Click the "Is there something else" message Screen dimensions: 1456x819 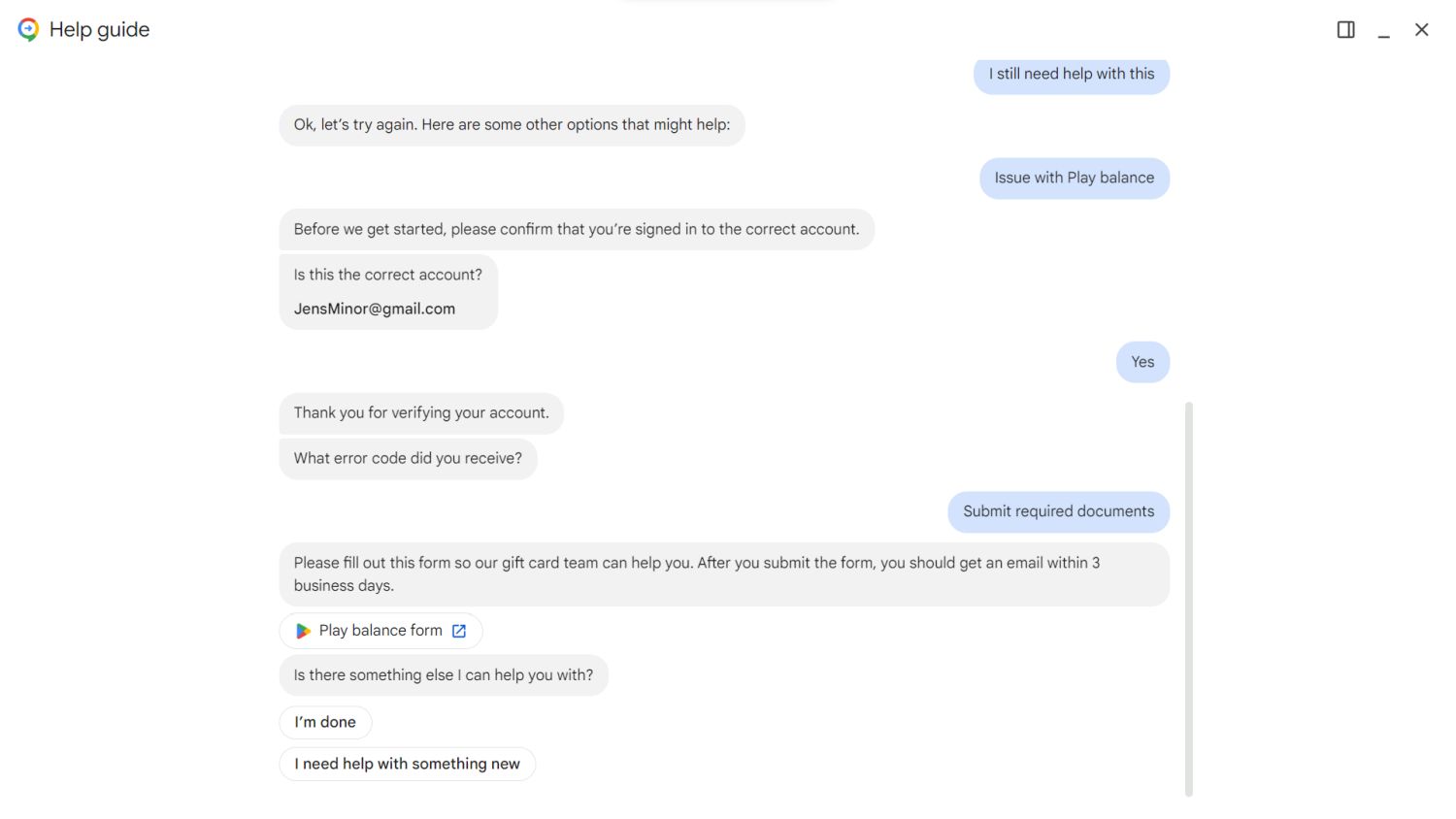(443, 675)
